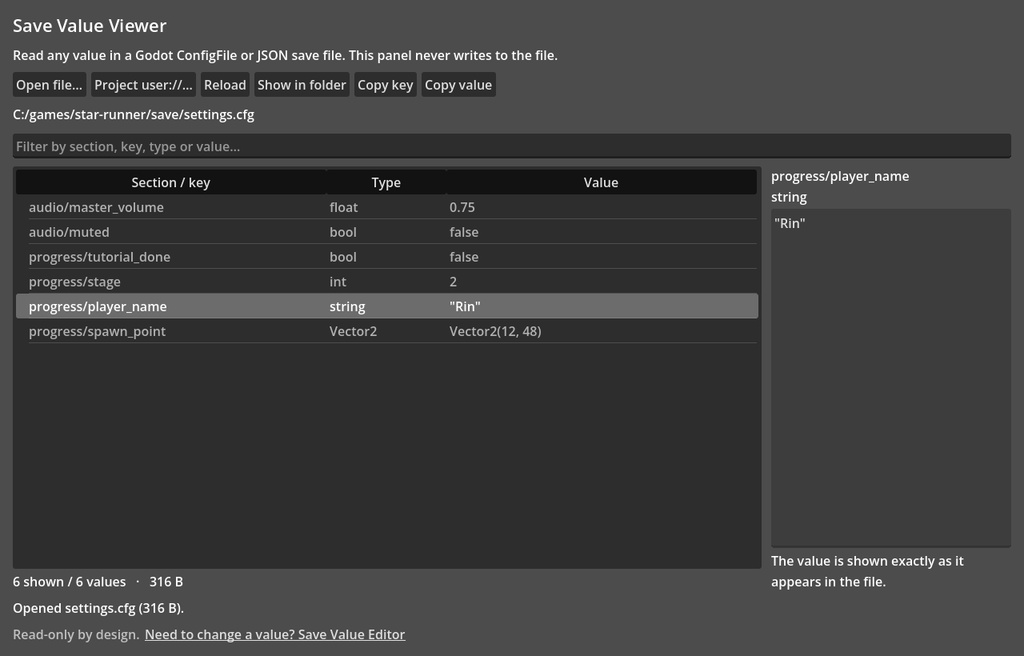The width and height of the screenshot is (1024, 656).
Task: Focus the filter search field
Action: click(x=512, y=146)
